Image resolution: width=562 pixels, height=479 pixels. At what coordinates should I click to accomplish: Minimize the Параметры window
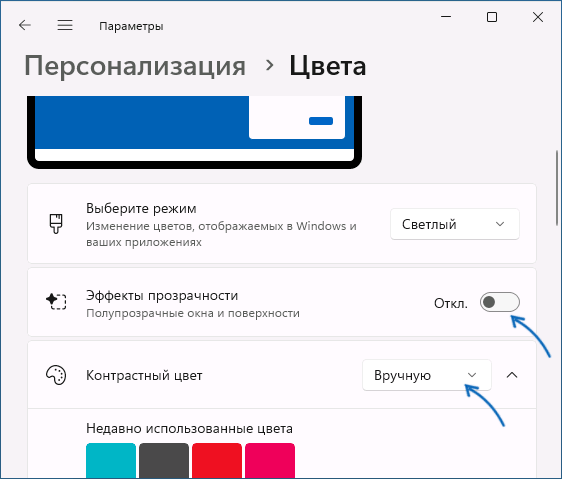446,17
